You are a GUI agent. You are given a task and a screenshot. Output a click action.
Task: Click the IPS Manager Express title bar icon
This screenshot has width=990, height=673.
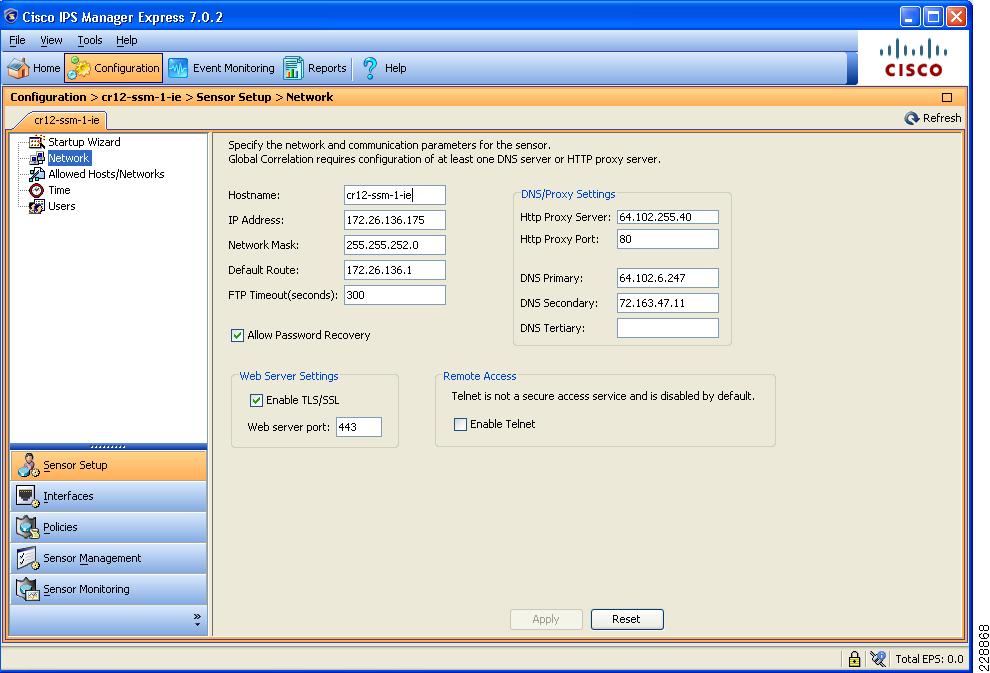(11, 16)
